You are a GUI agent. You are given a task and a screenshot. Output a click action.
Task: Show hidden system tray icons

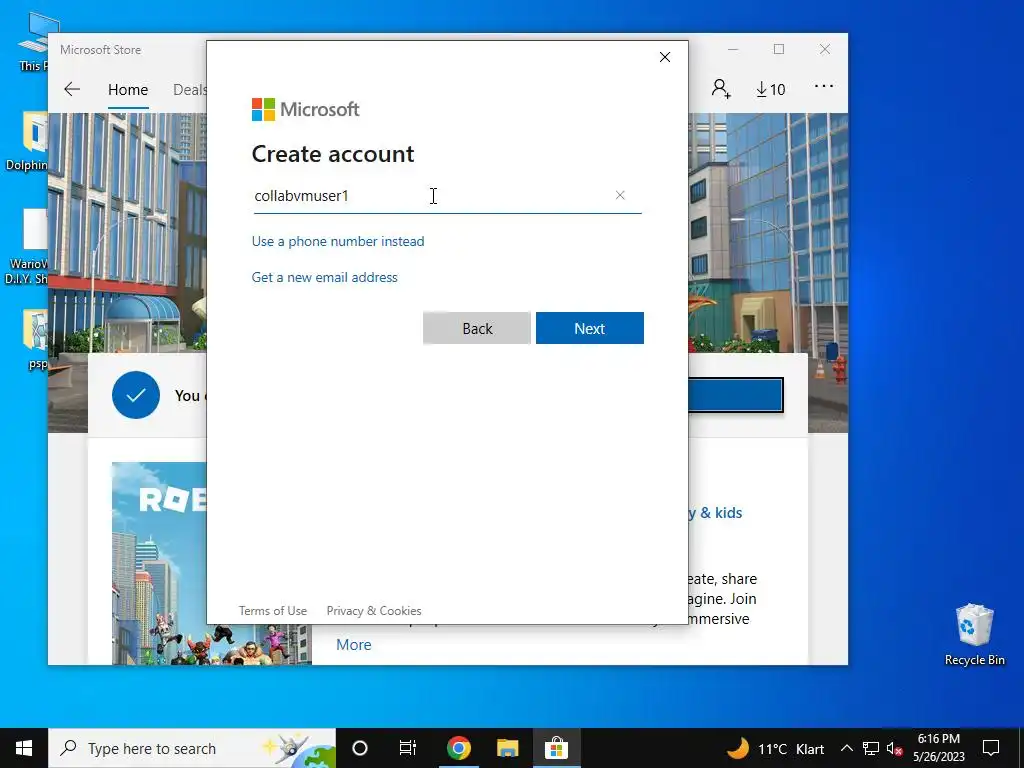(846, 748)
